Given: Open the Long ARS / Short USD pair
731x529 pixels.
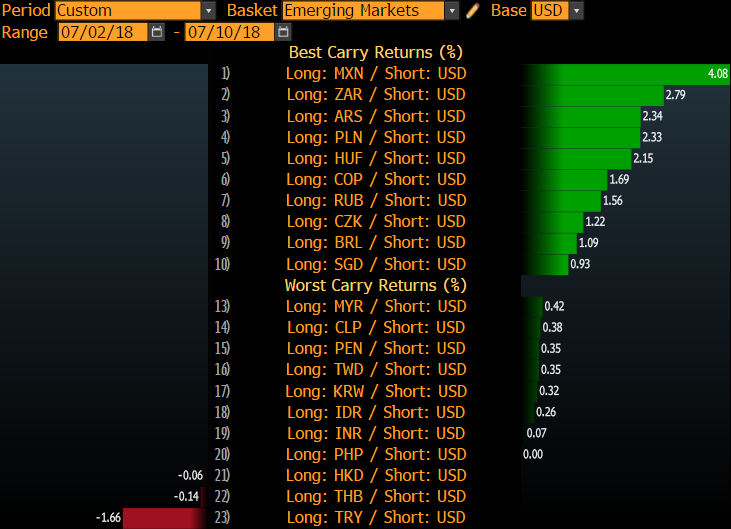Looking at the screenshot, I should pos(375,116).
